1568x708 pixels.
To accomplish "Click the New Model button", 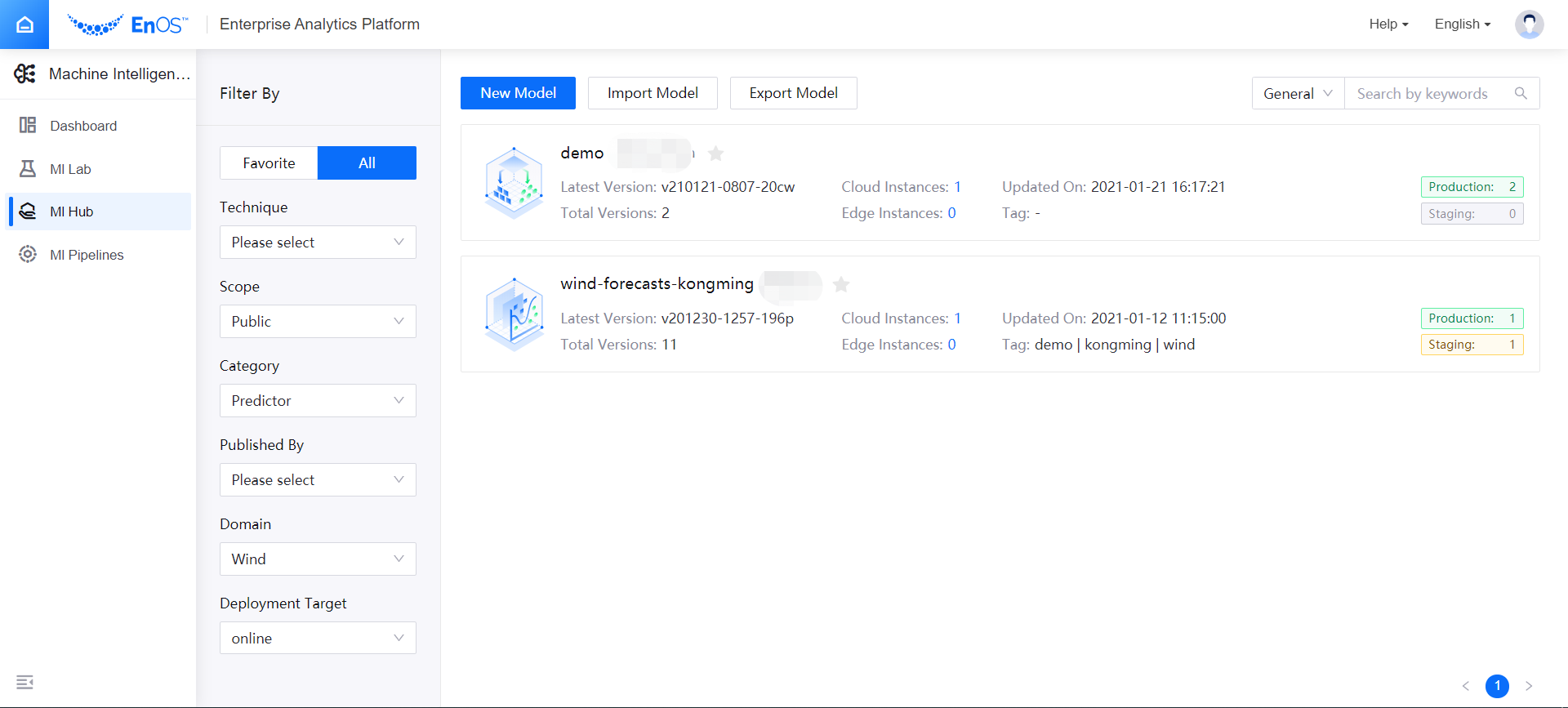I will coord(518,93).
